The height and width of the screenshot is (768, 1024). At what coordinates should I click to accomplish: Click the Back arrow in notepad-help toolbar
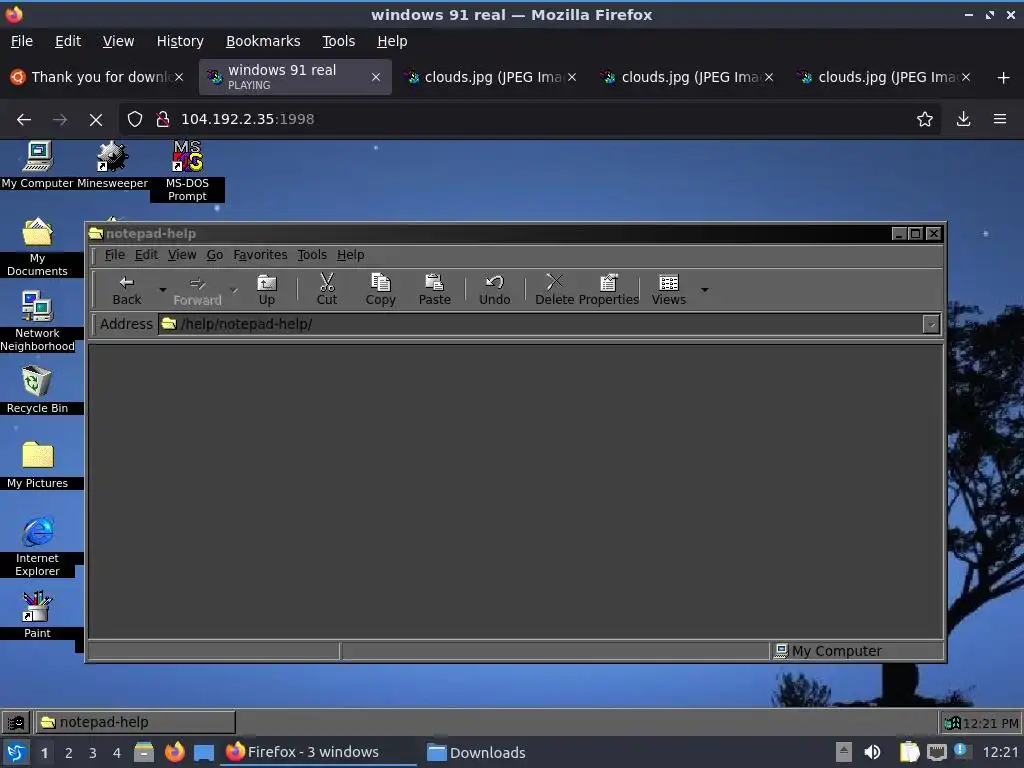click(x=126, y=289)
